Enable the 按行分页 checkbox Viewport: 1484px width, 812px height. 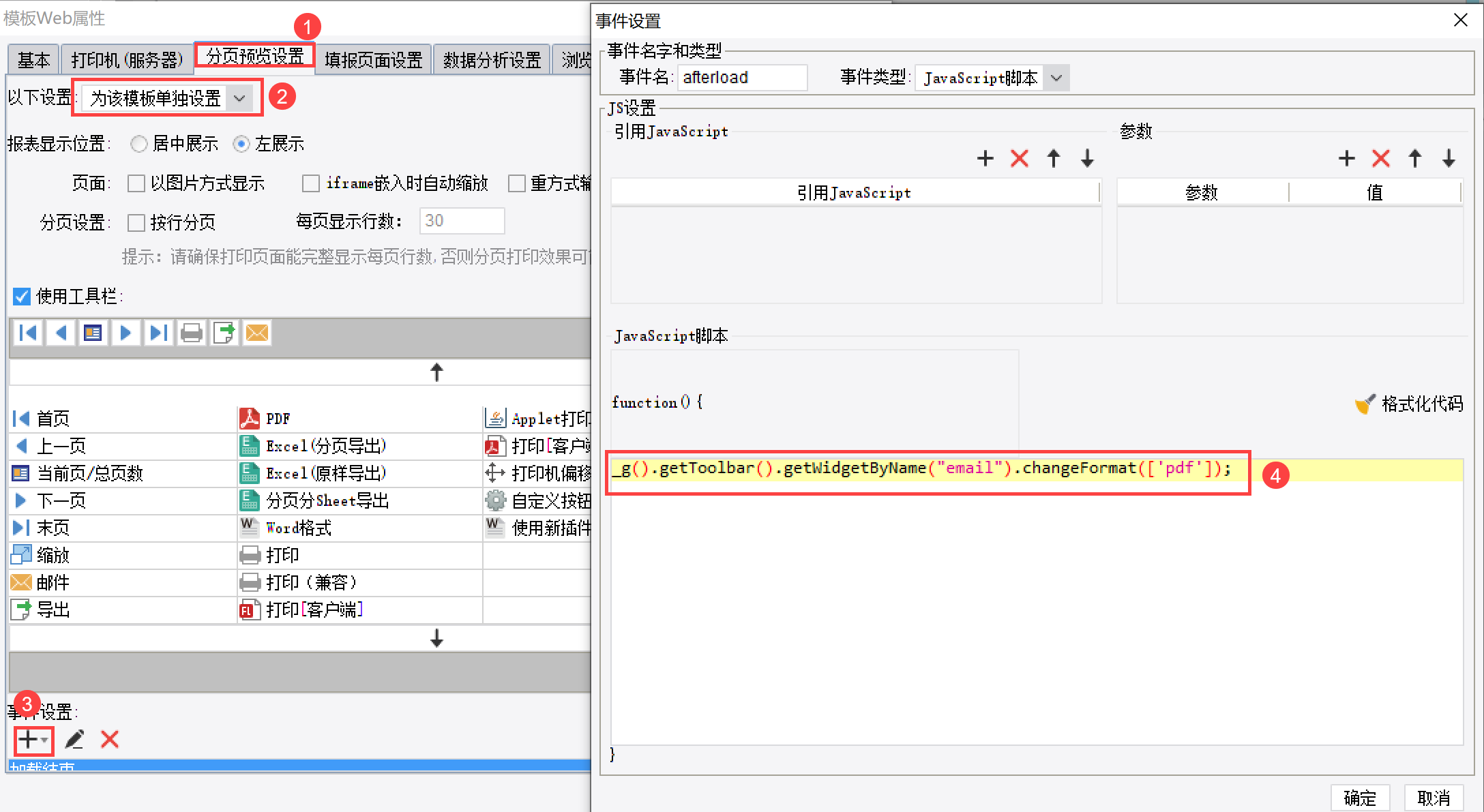[x=136, y=222]
